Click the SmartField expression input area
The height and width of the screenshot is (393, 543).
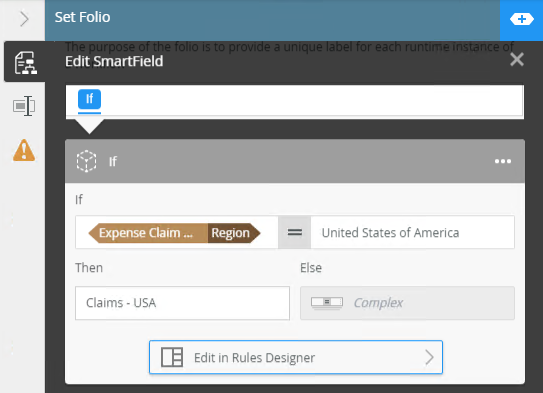[x=295, y=101]
